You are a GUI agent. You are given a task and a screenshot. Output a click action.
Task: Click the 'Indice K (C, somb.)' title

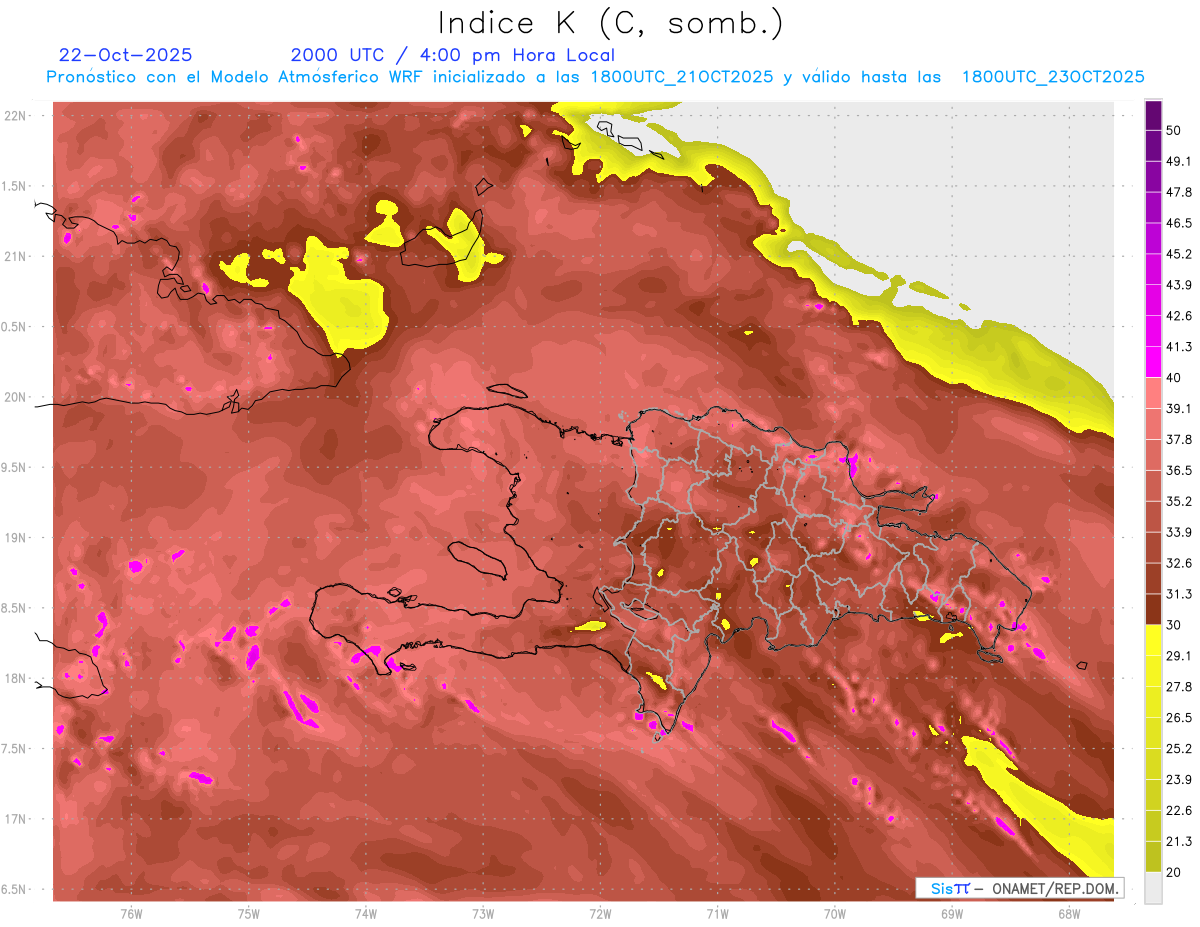click(x=610, y=23)
